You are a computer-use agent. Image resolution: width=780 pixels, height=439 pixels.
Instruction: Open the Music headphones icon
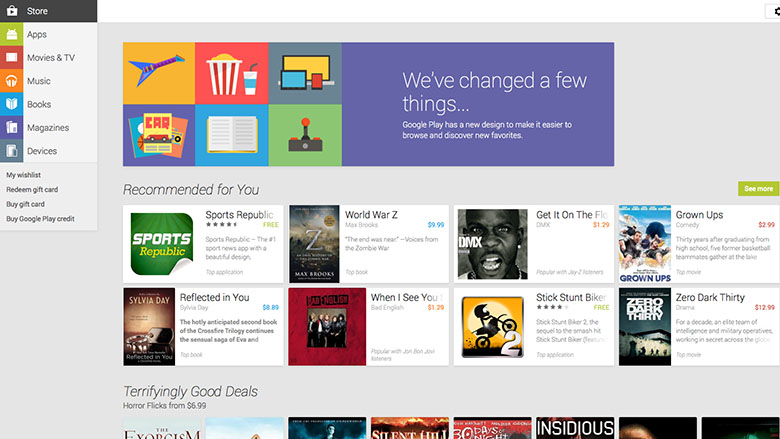click(11, 81)
